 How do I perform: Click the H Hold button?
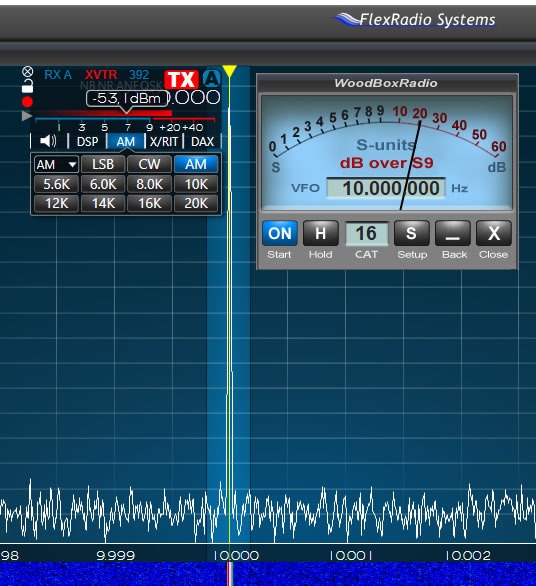click(321, 233)
